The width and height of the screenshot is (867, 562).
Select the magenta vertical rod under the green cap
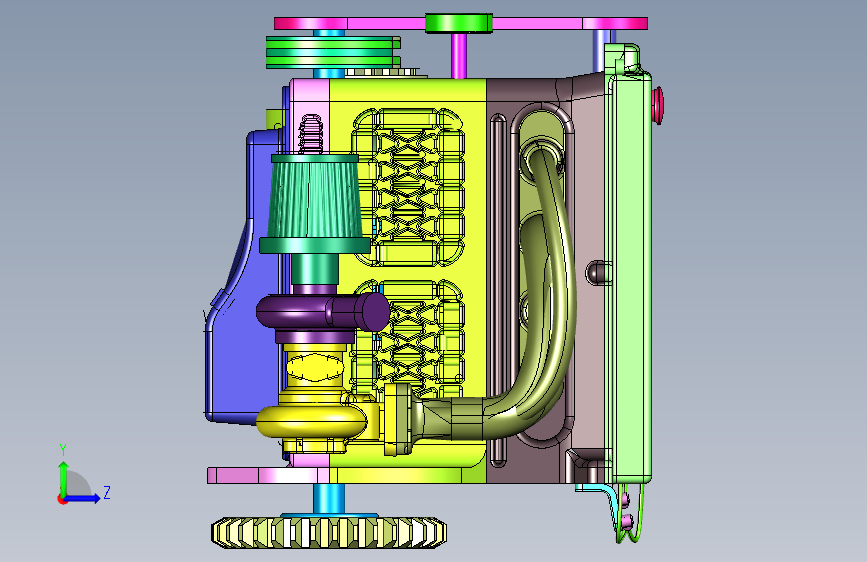pos(458,55)
